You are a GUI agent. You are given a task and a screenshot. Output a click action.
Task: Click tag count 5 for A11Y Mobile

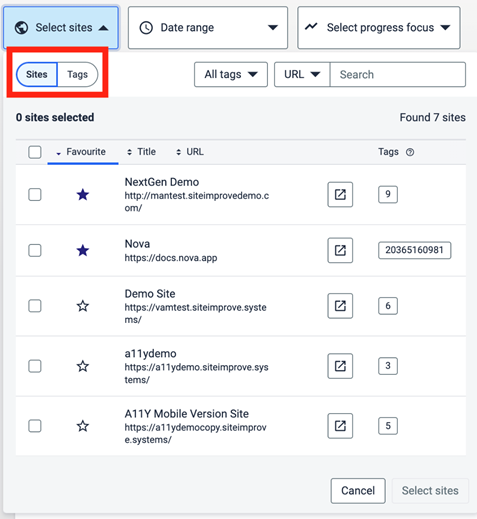coord(388,426)
